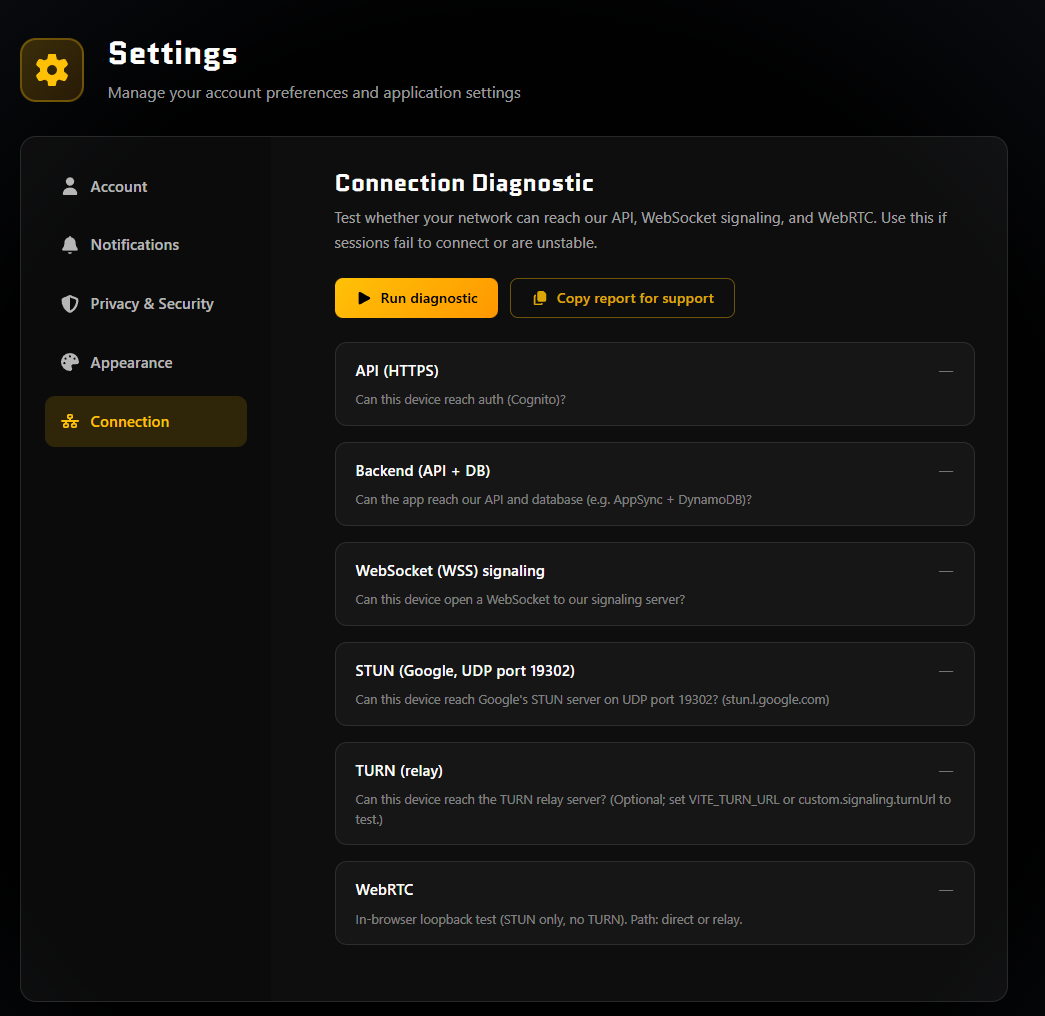1045x1016 pixels.
Task: Click the Notifications bell icon
Action: [70, 245]
